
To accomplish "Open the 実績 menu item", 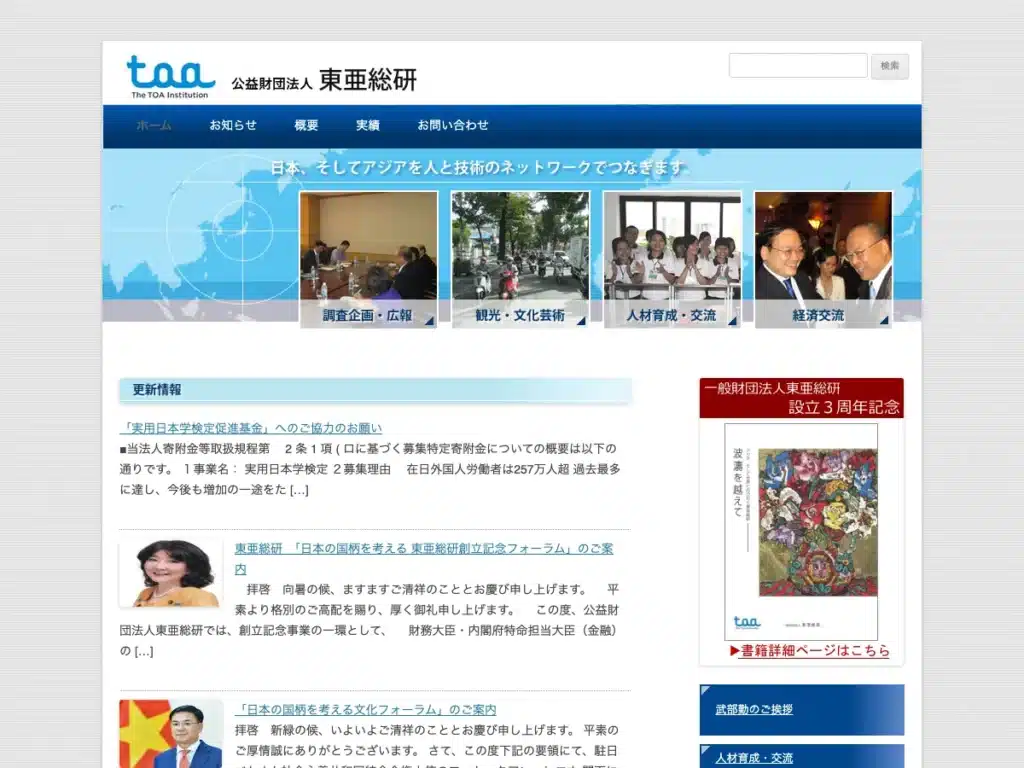I will click(368, 125).
